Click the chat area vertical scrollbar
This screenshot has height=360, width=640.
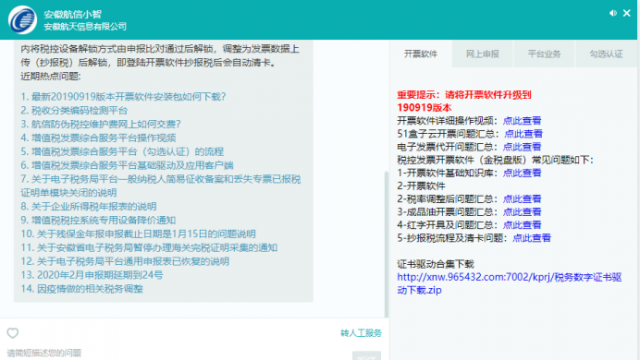tap(386, 244)
